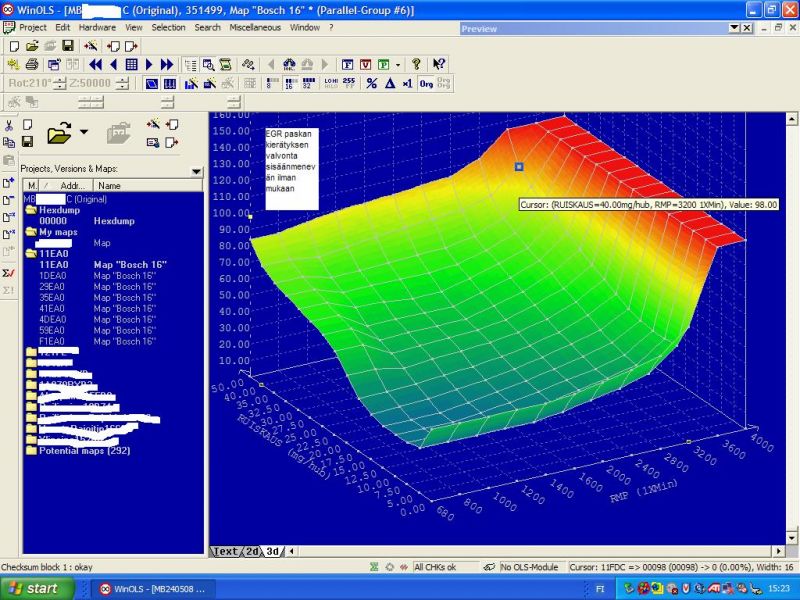Screen dimensions: 800x600
Task: Click the New project icon in top toolbar
Action: coord(14,46)
